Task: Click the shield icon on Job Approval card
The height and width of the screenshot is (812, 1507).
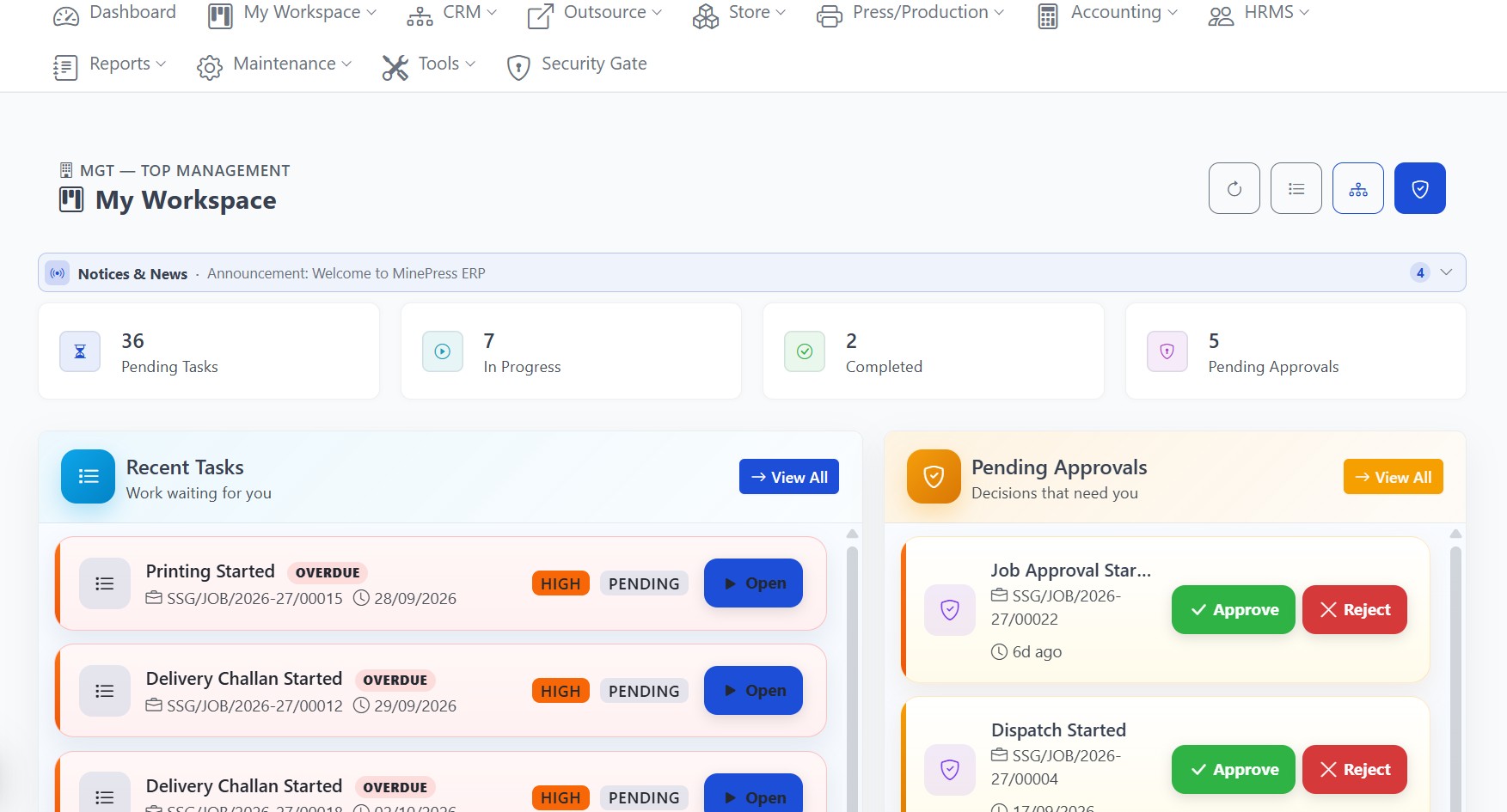Action: (950, 610)
